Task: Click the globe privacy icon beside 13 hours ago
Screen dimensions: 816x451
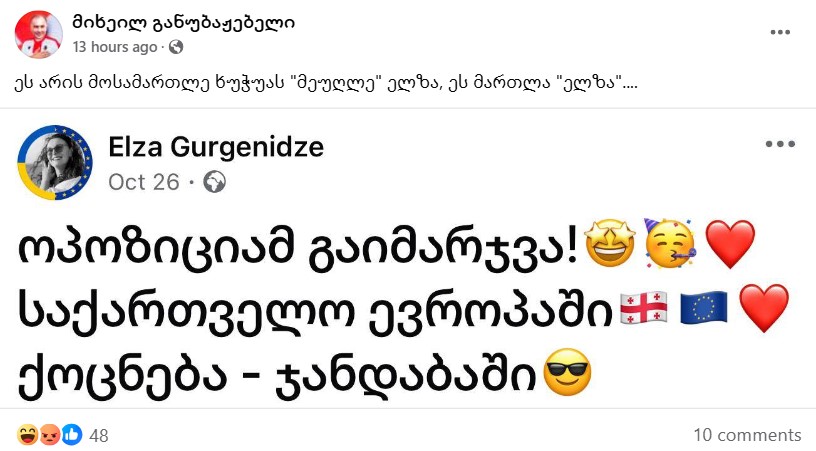Action: (176, 47)
